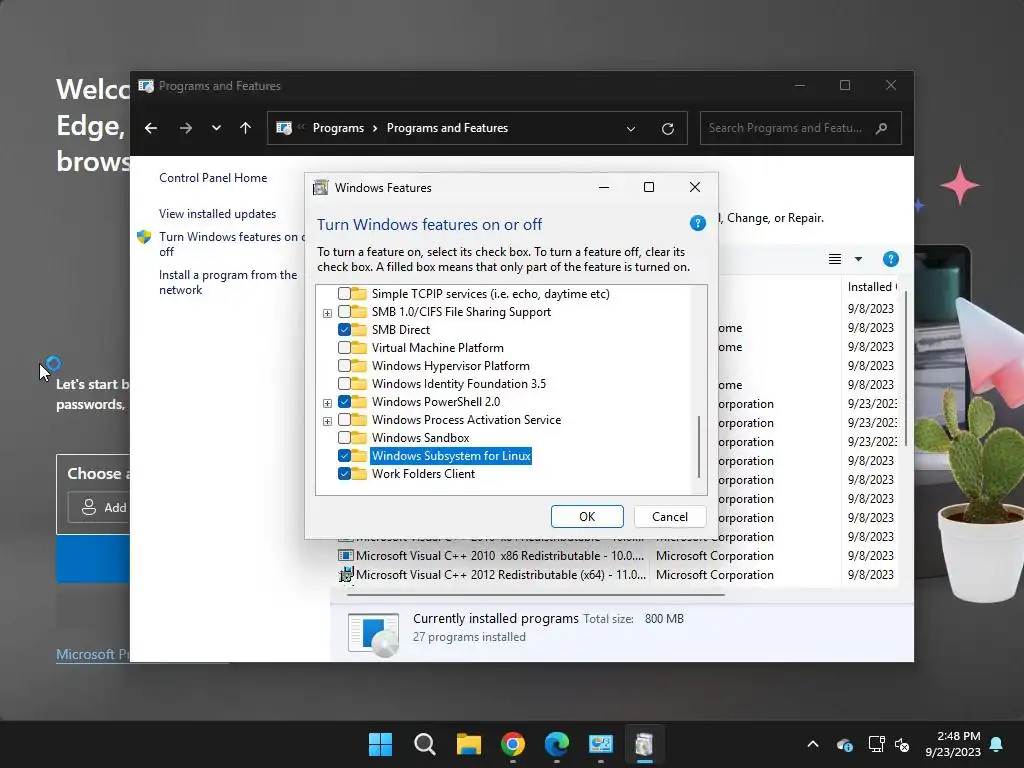1024x768 pixels.
Task: Open the view options dropdown arrow
Action: (858, 259)
